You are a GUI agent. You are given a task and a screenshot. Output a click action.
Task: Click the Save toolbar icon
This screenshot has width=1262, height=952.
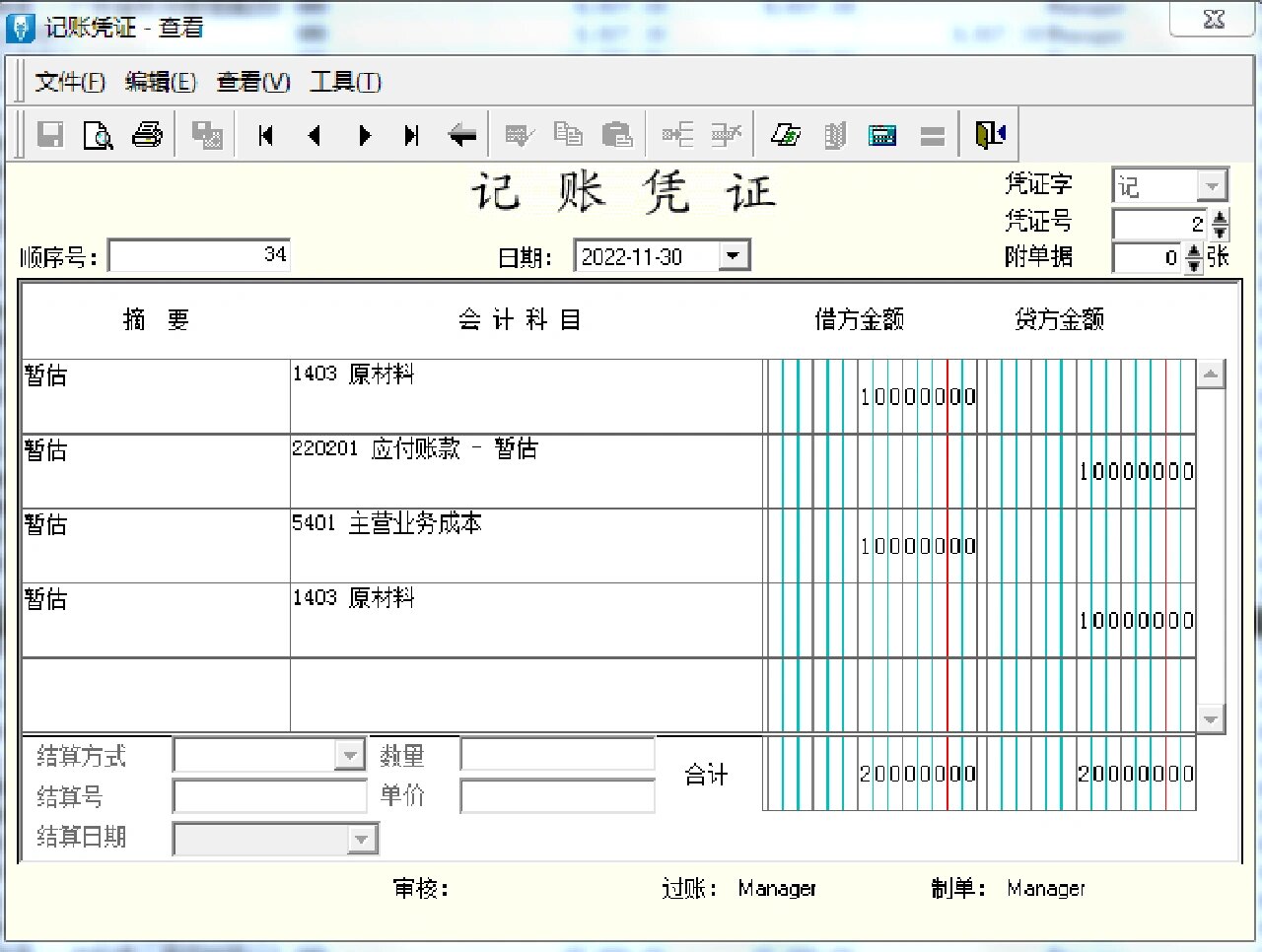pyautogui.click(x=50, y=134)
